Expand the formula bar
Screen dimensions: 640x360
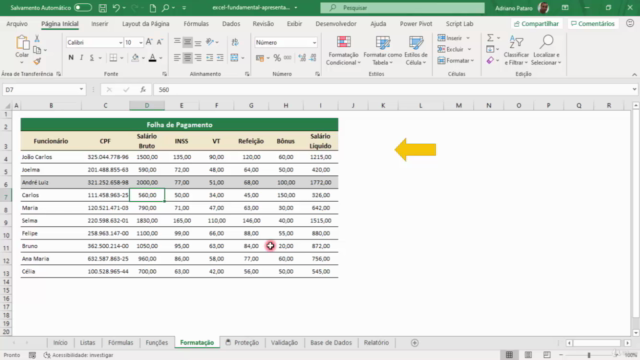coord(634,89)
